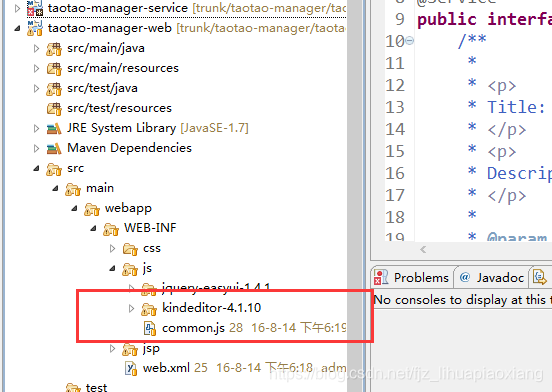Click the Maven Dependencies library icon
Viewport: 552px width, 392px height.
[x=54, y=149]
